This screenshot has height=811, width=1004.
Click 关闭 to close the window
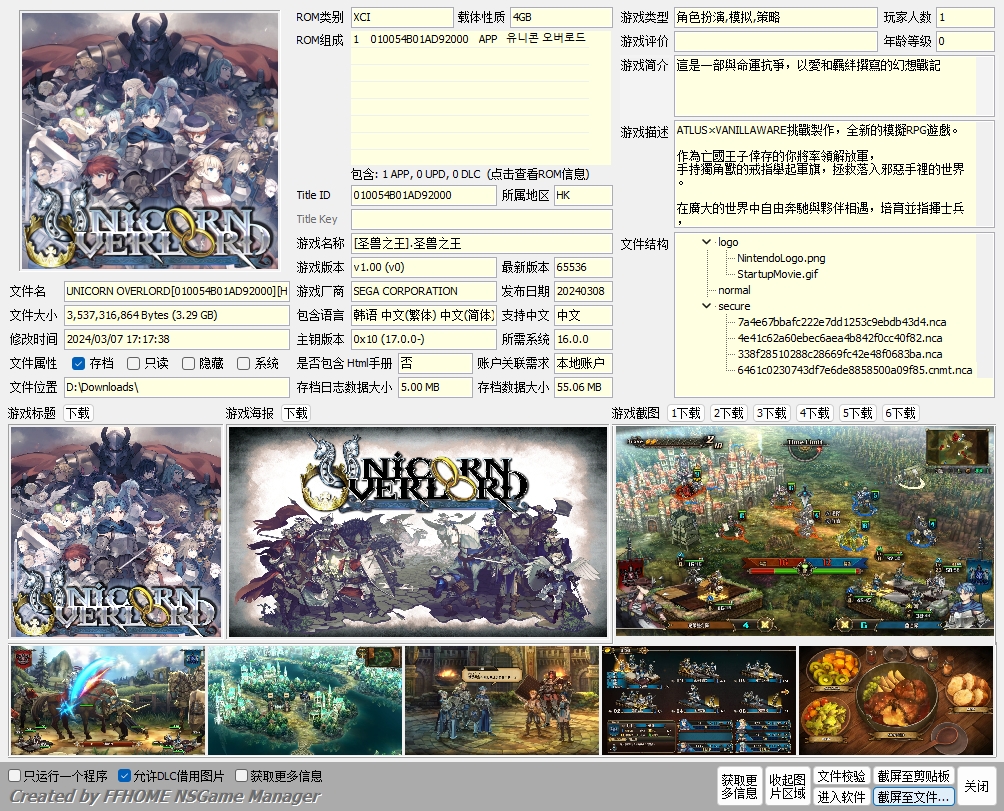click(x=977, y=787)
